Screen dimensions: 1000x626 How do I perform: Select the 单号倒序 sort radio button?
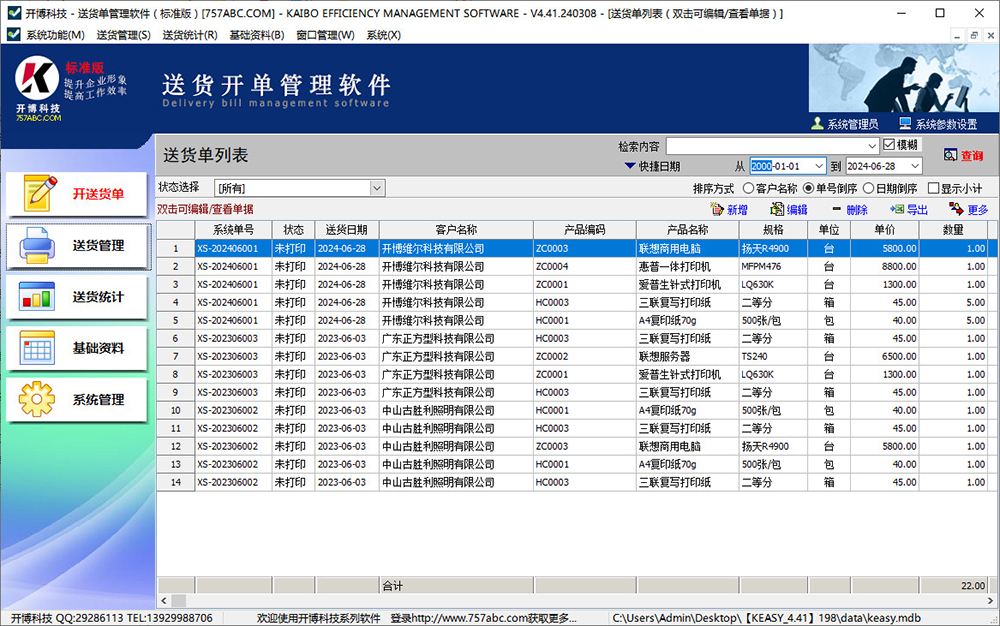pos(808,188)
